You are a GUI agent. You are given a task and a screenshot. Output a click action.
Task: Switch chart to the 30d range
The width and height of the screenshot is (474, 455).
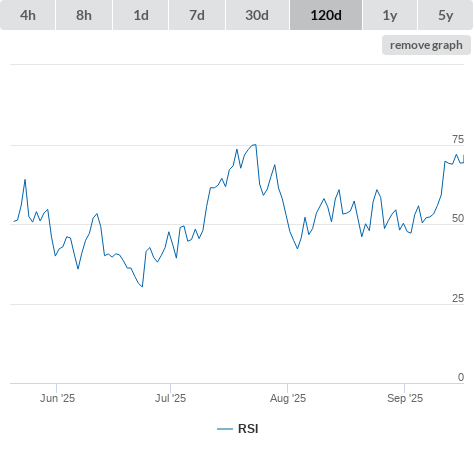tap(257, 15)
